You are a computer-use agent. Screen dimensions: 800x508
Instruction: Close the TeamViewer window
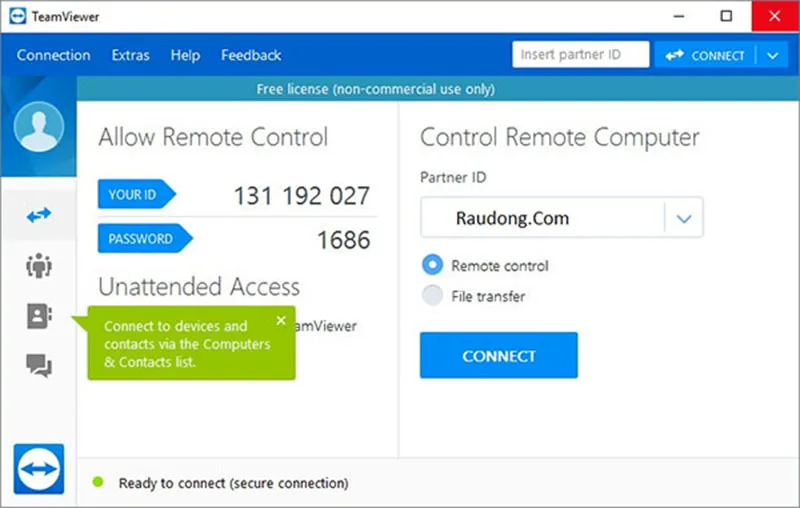click(774, 16)
